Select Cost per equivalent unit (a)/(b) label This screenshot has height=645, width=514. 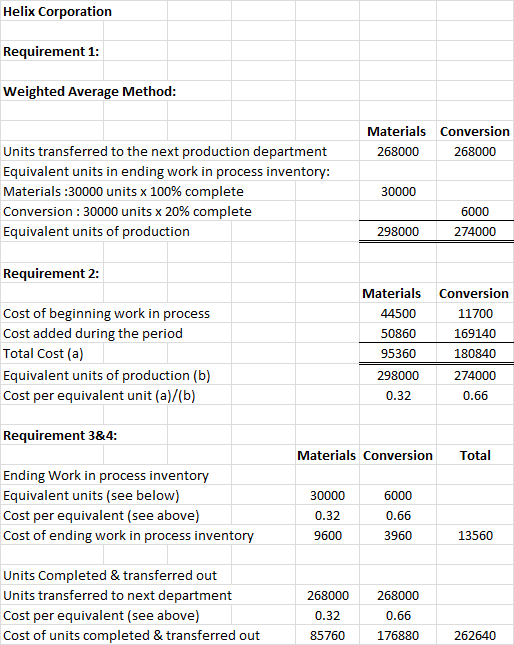pyautogui.click(x=99, y=396)
